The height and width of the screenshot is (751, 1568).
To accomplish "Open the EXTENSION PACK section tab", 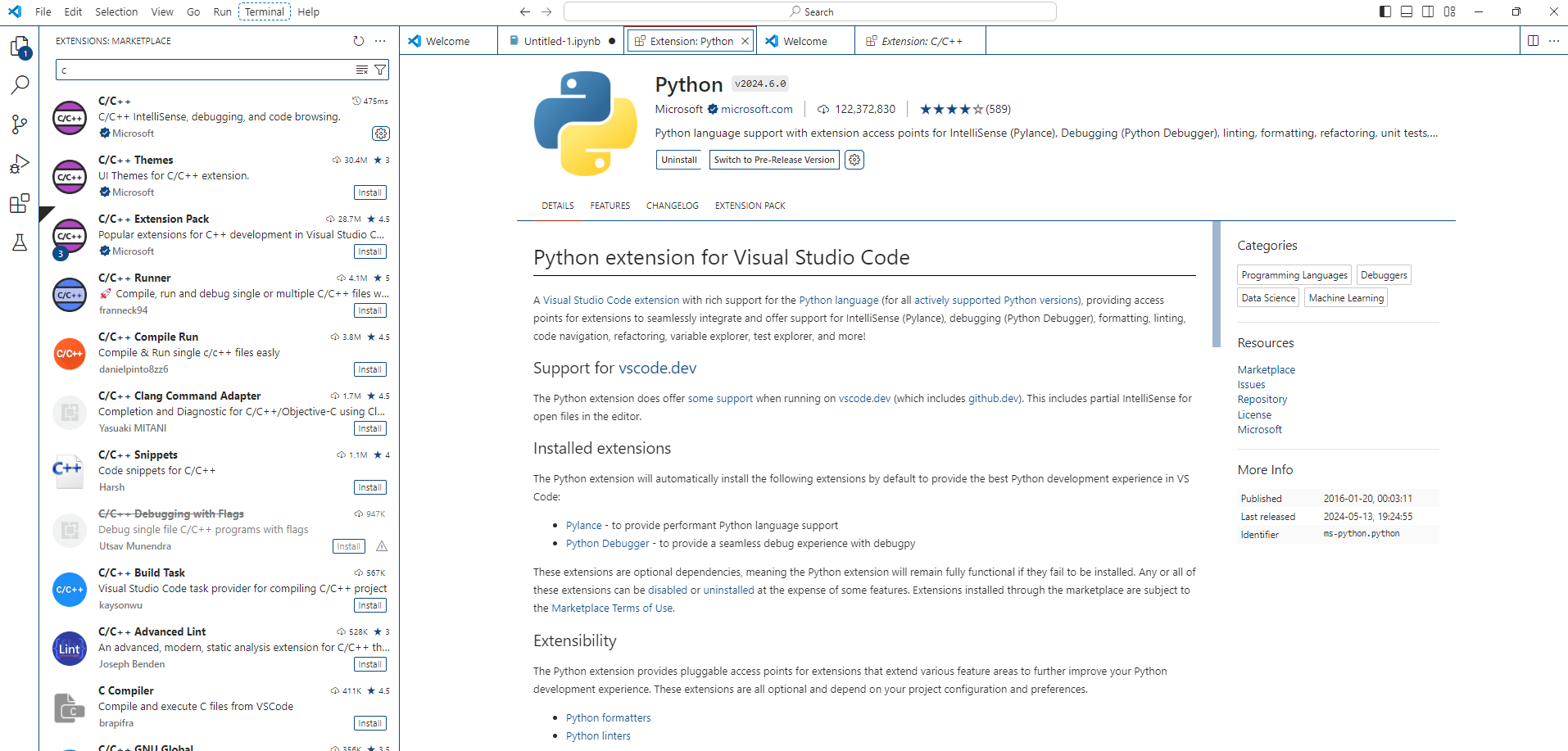I will pos(750,206).
